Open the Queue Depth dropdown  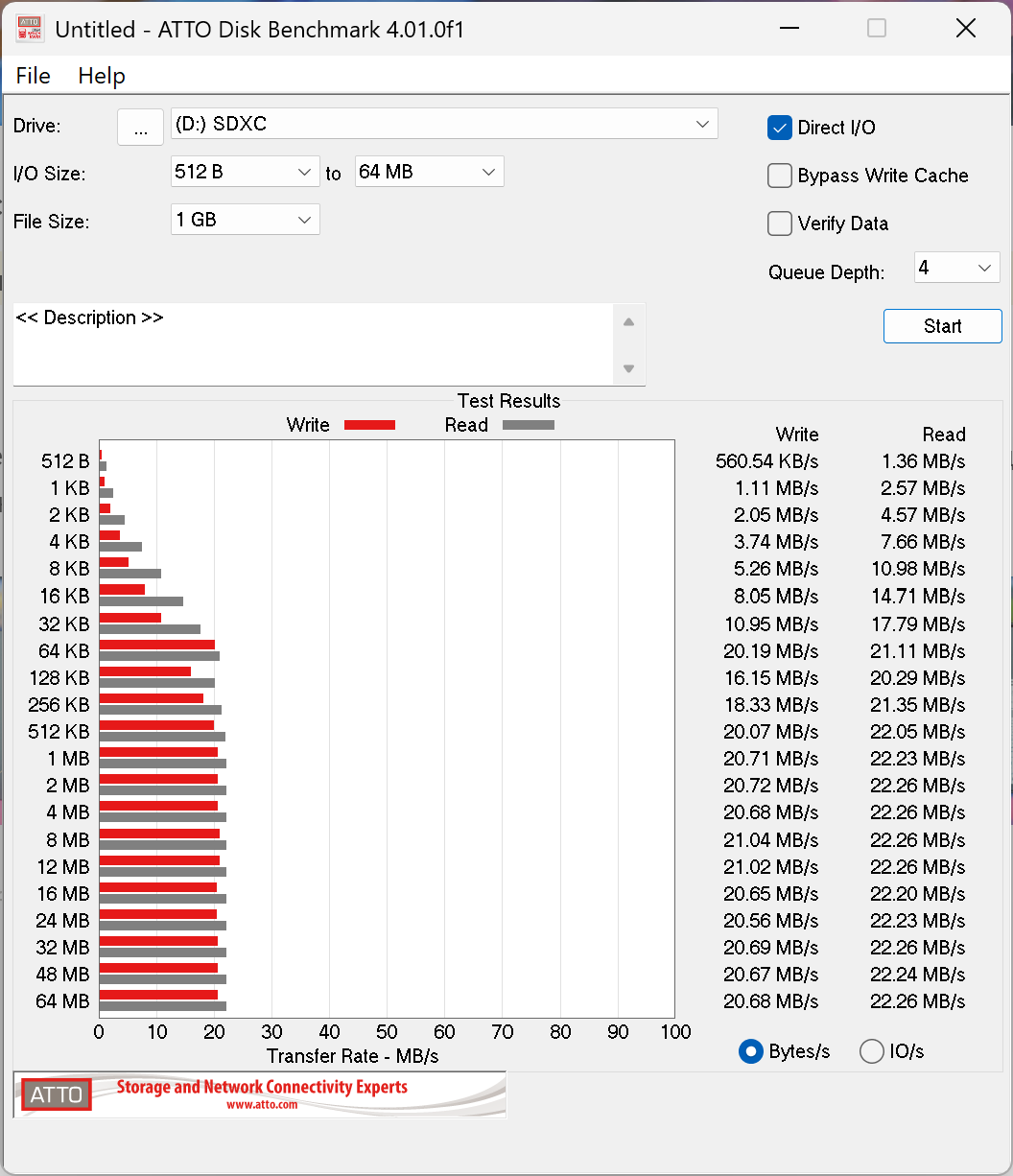(x=956, y=268)
